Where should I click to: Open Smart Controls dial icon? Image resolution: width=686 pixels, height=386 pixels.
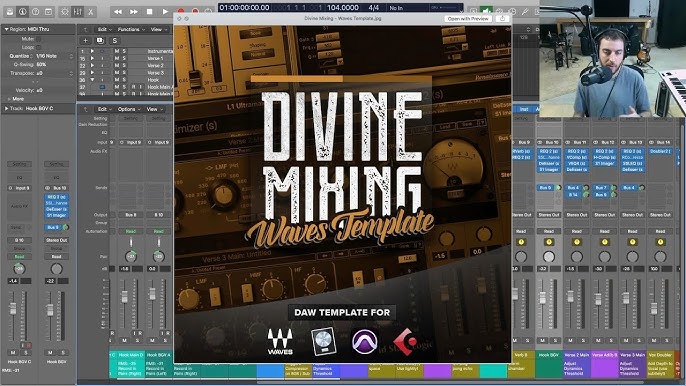tap(65, 11)
